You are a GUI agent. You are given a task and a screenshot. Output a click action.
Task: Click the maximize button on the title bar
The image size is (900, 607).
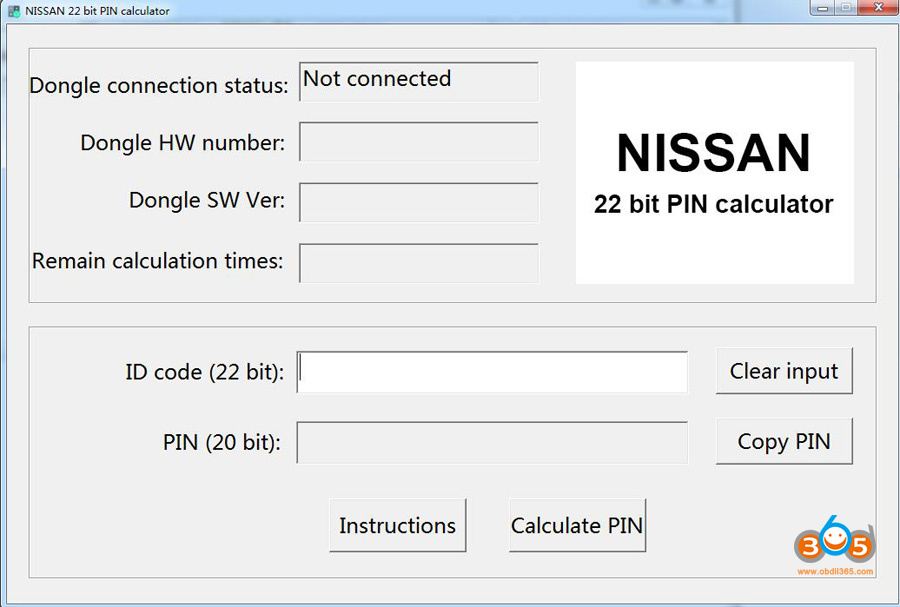point(849,8)
